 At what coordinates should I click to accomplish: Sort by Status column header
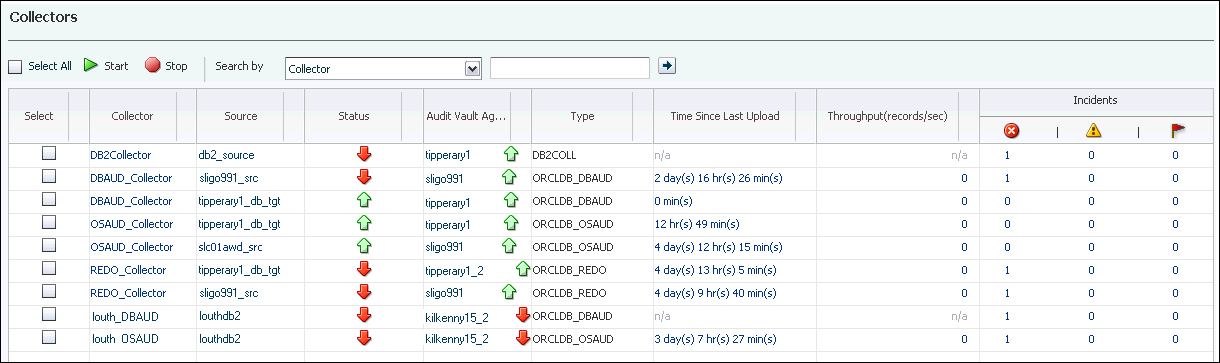point(354,116)
